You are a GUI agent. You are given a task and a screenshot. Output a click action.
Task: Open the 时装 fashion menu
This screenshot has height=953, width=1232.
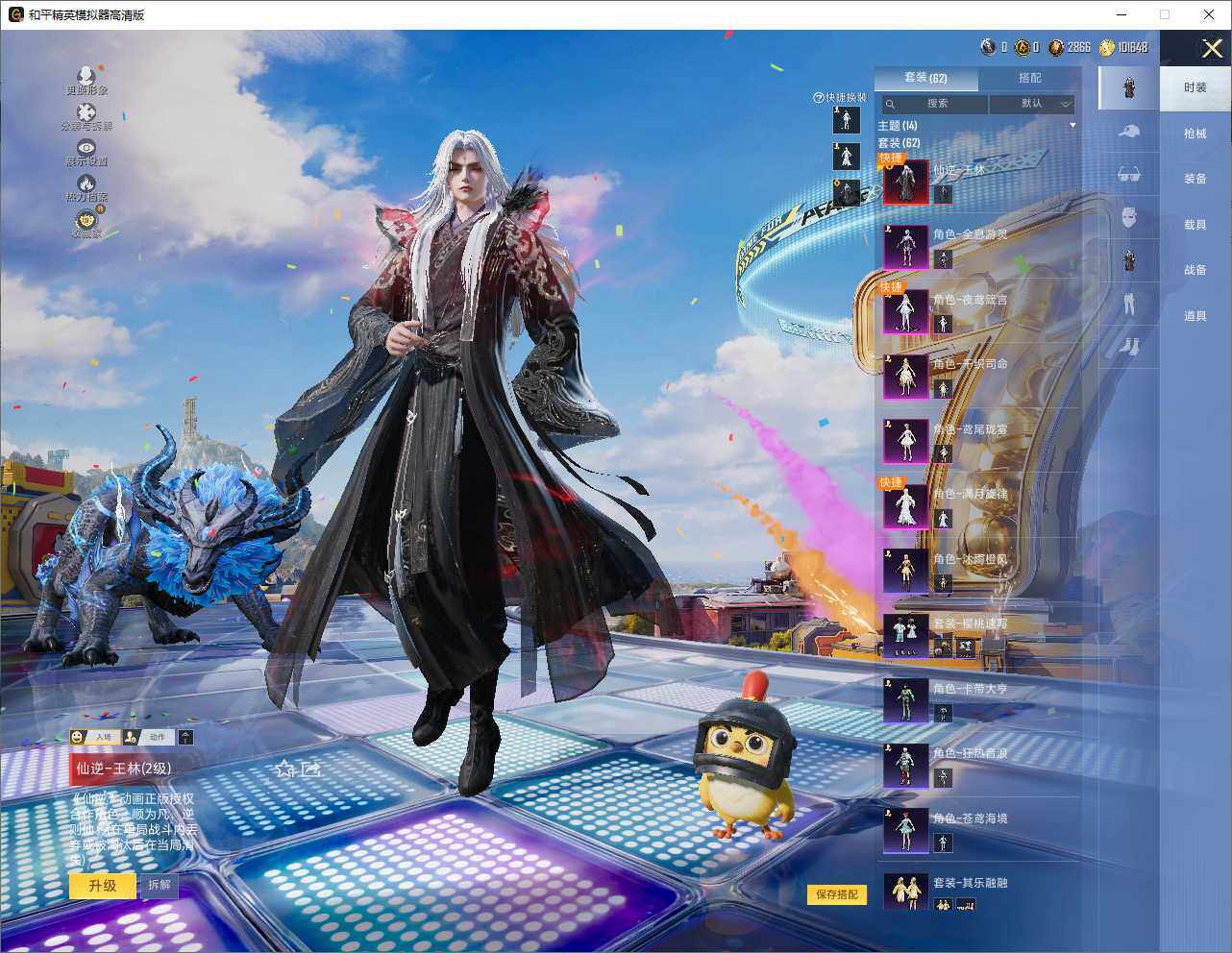(1195, 87)
